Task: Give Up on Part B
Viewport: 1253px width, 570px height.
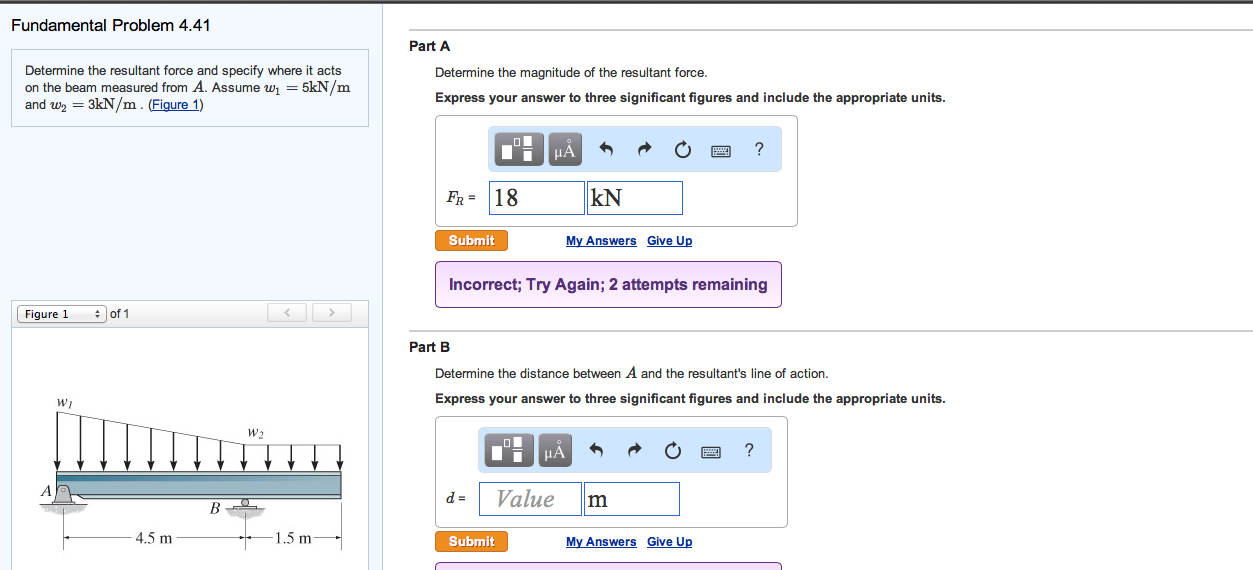Action: [x=669, y=542]
